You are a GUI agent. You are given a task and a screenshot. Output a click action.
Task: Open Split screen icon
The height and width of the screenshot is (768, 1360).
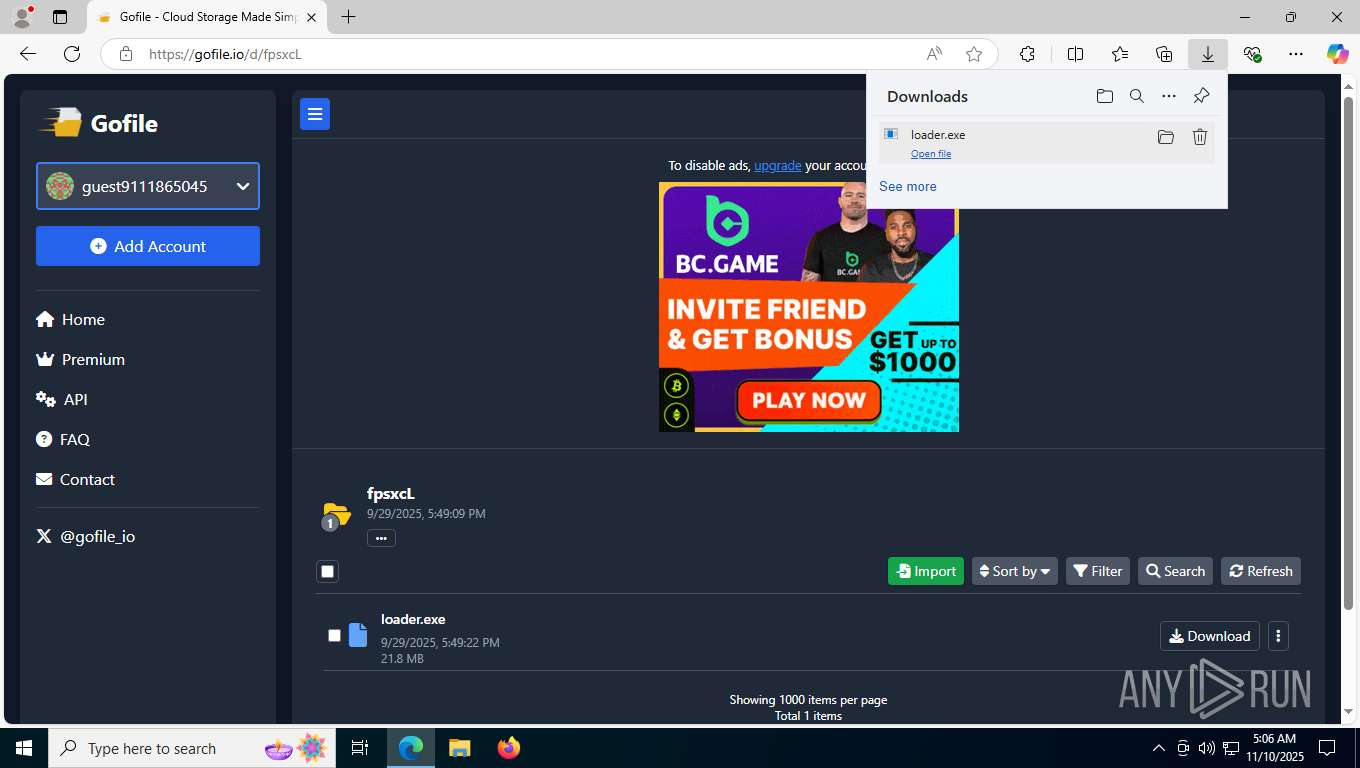point(1075,54)
